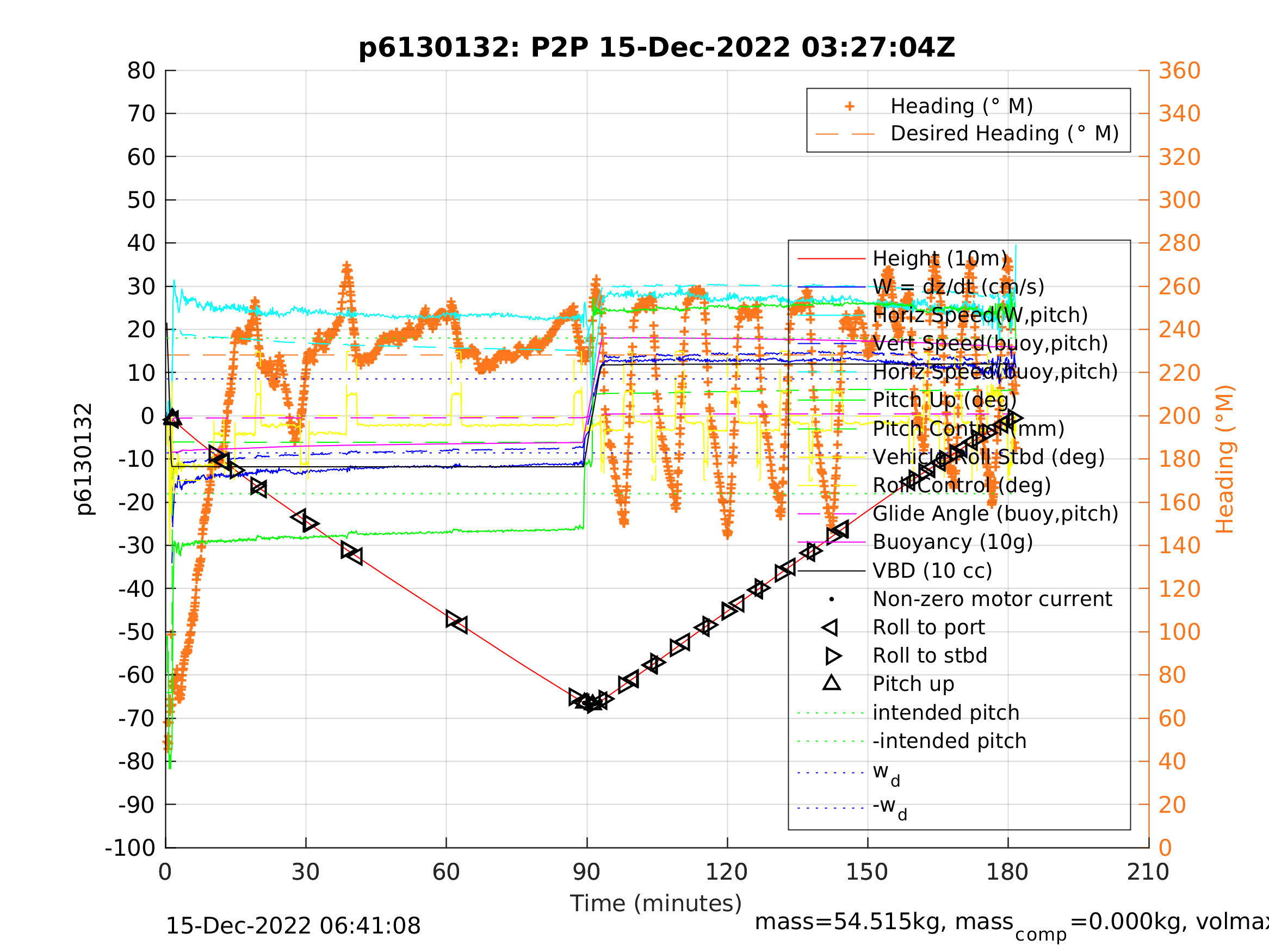Click the mass=54.515kg annotation text
The height and width of the screenshot is (952, 1269).
(x=851, y=922)
